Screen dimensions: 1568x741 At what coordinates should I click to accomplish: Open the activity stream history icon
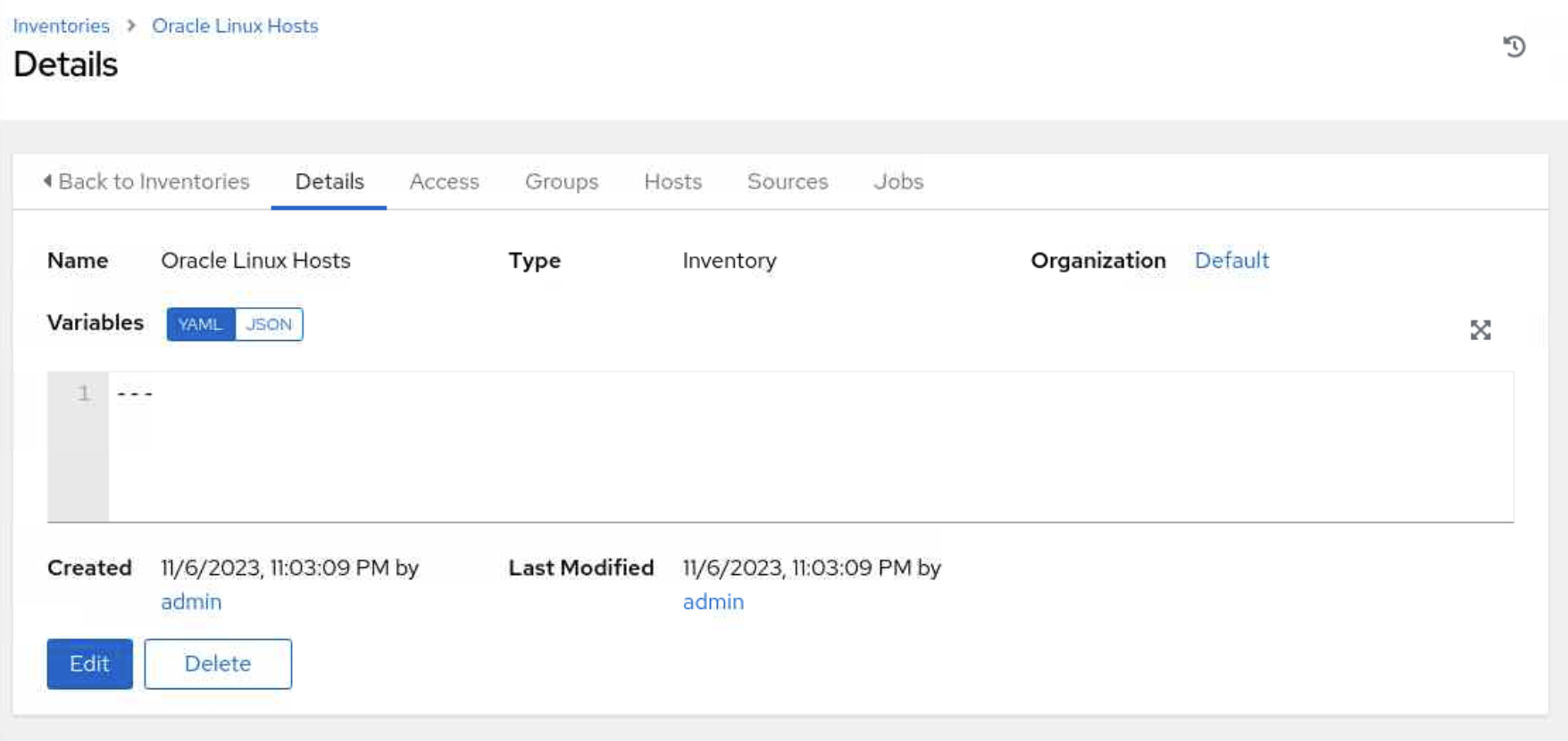(x=1514, y=46)
